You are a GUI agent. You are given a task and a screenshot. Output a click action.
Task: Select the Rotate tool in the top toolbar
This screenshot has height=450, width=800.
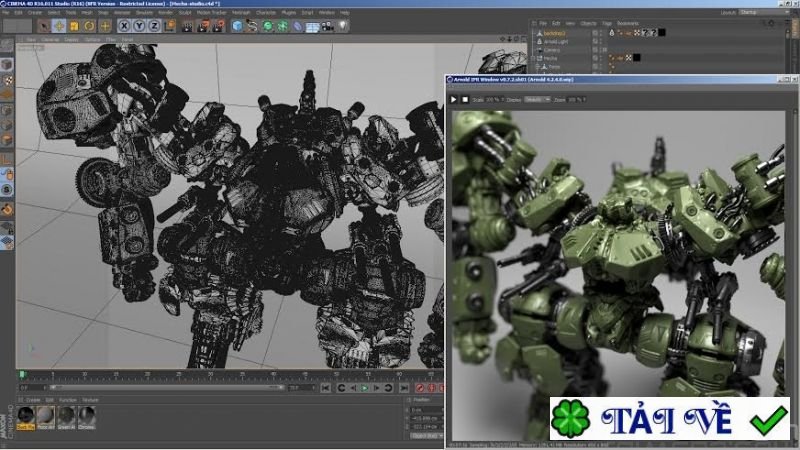tap(90, 25)
